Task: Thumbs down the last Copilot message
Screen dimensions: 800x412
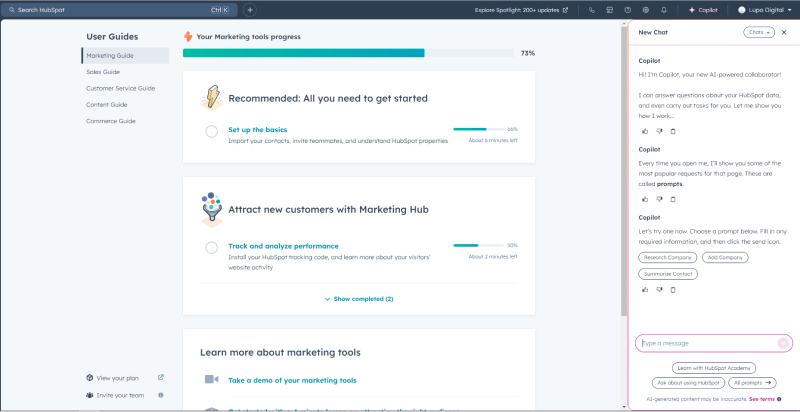Action: pos(659,290)
